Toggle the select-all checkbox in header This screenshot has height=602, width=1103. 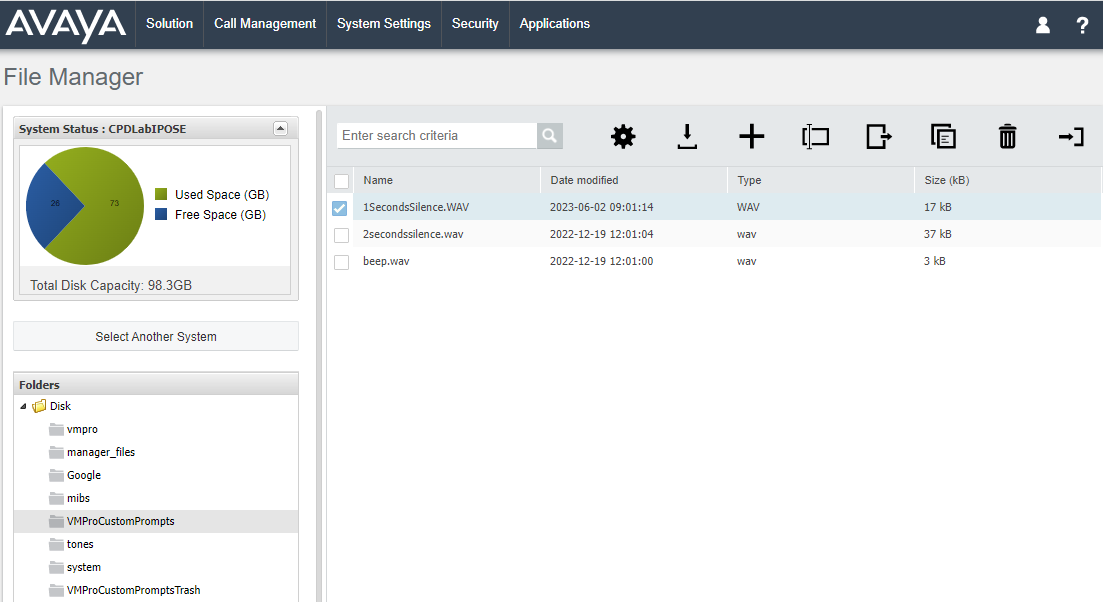point(341,181)
